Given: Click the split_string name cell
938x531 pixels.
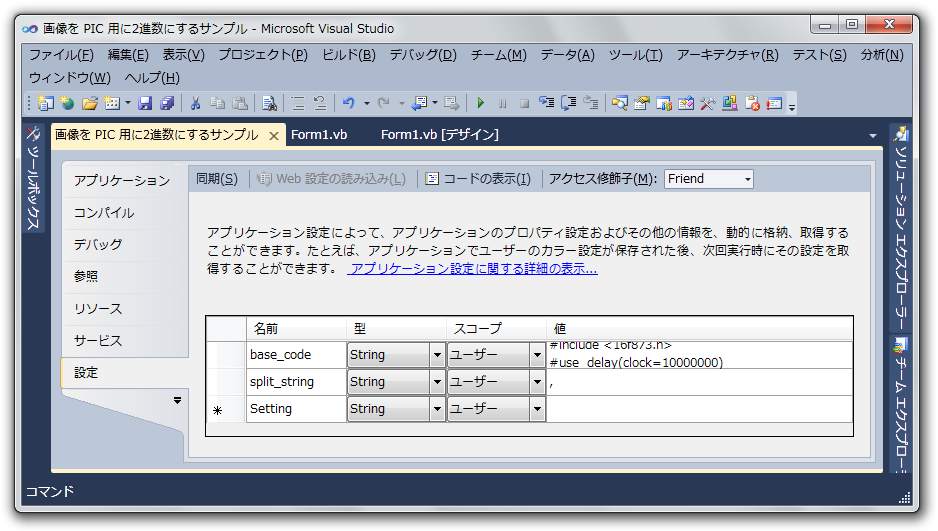Looking at the screenshot, I should pyautogui.click(x=296, y=382).
